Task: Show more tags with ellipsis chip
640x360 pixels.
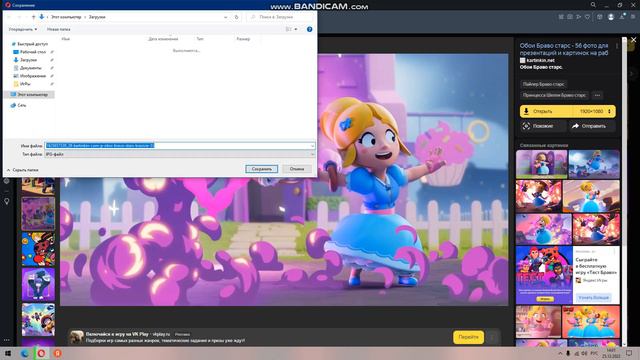Action: coord(597,95)
